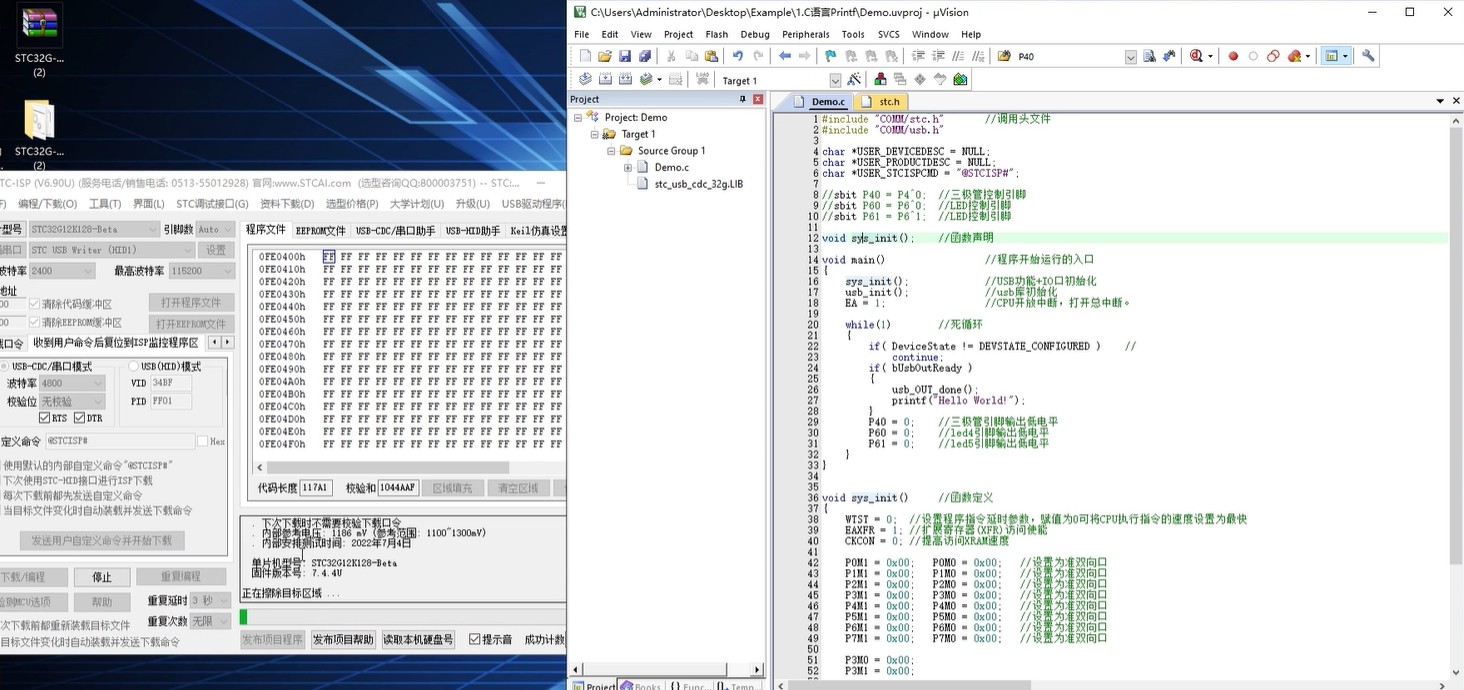Open the P40 find combo box dropdown

(x=1131, y=57)
